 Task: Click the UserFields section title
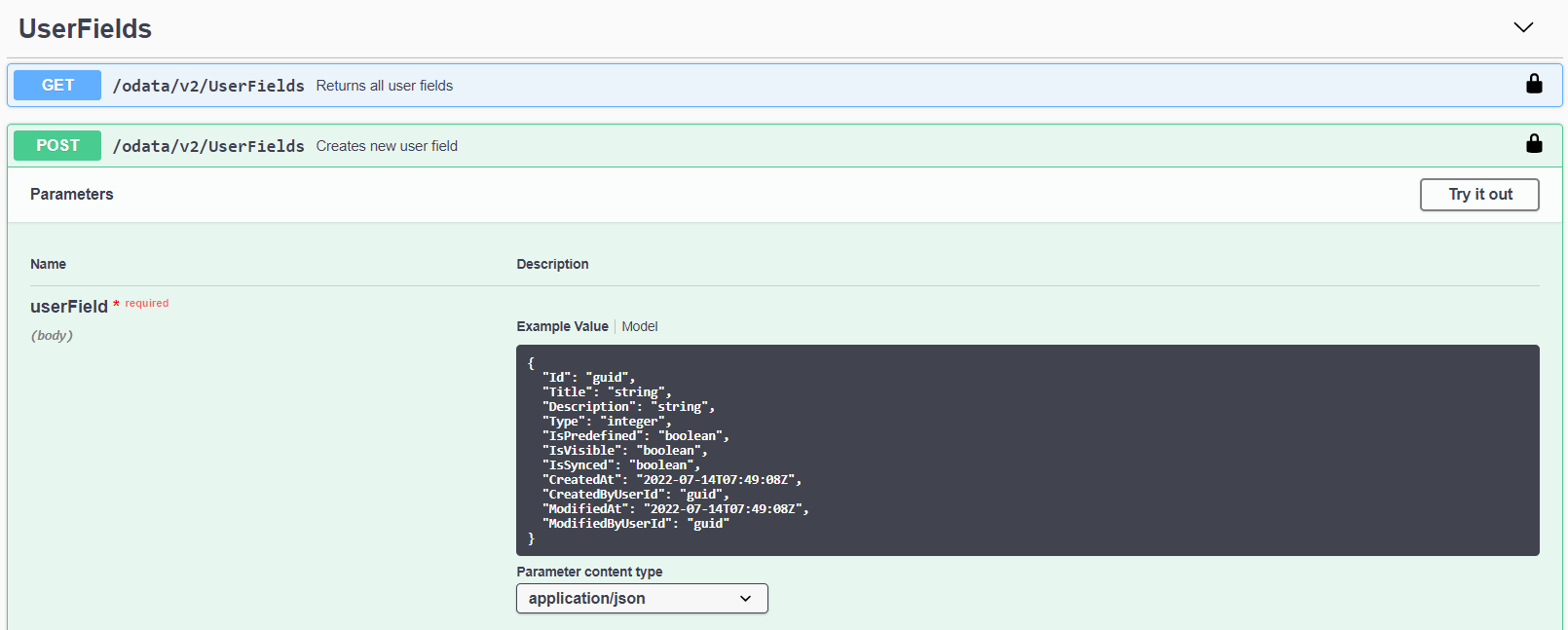pos(86,29)
